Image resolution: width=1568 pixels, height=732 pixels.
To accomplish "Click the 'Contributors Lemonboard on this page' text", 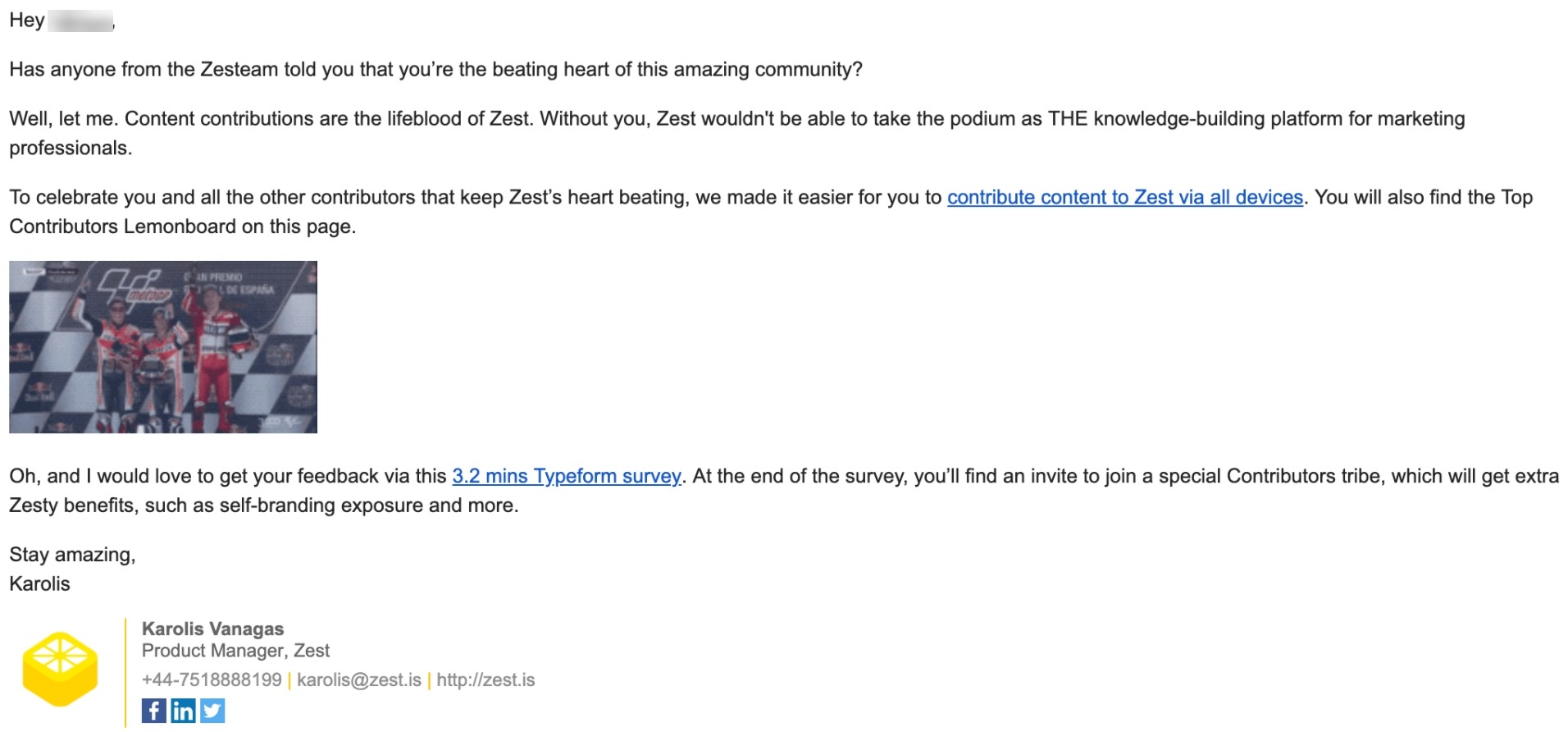I will (x=182, y=227).
